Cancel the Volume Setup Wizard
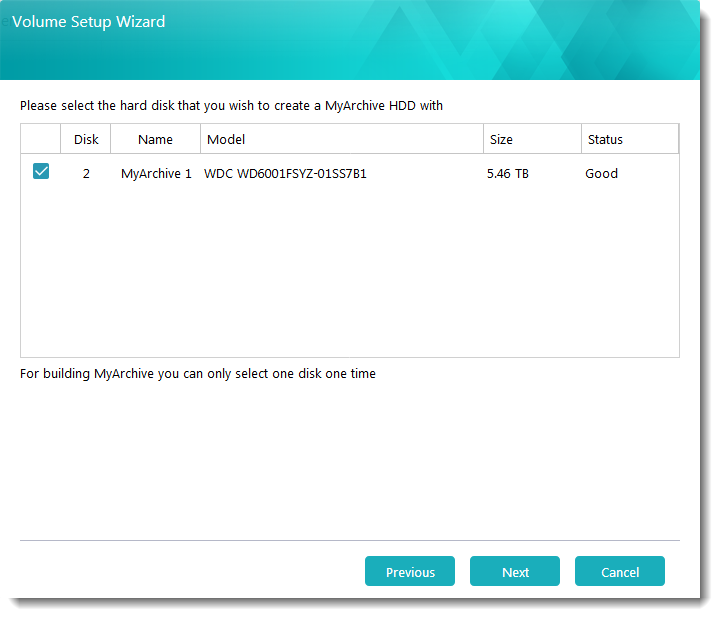 620,572
